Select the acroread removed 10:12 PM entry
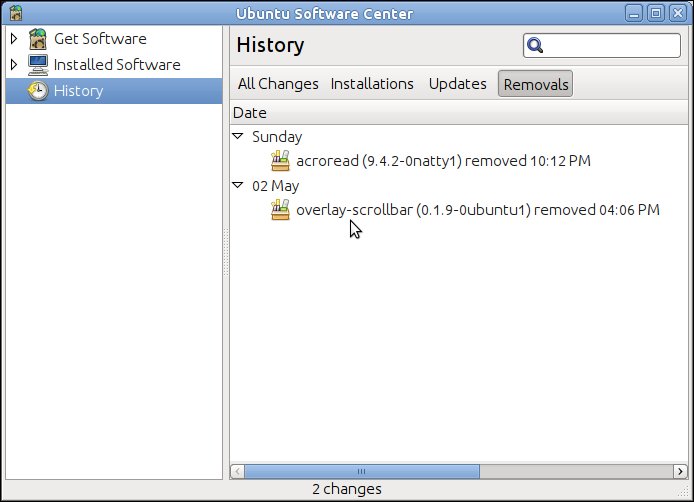 pyautogui.click(x=443, y=161)
